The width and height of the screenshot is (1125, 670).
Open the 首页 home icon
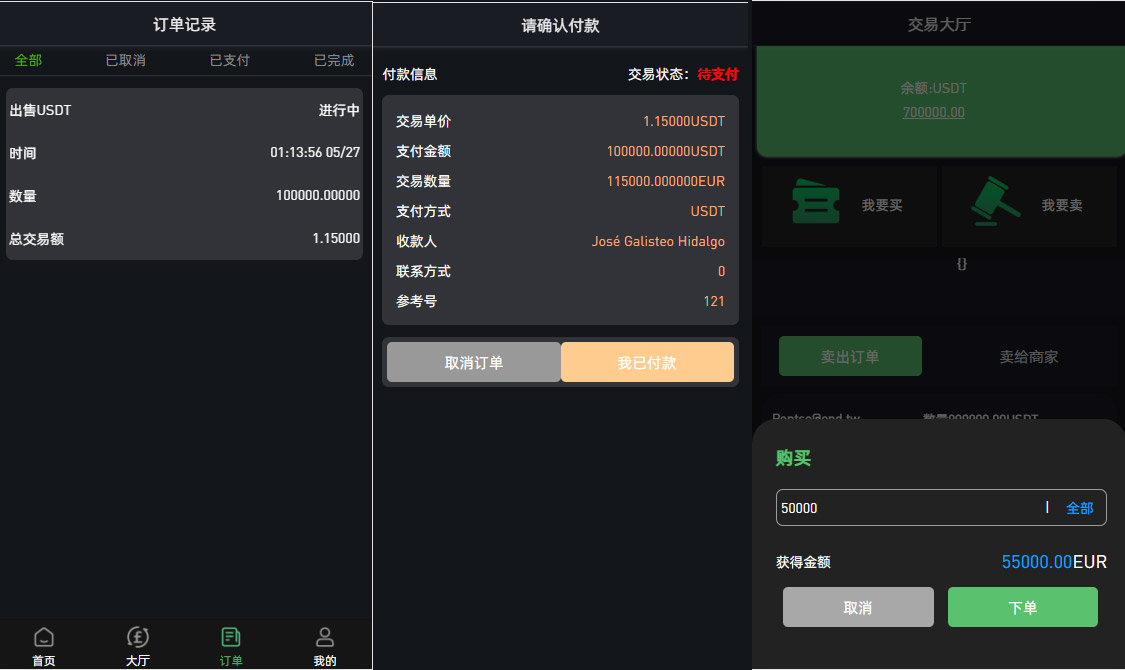(x=44, y=637)
